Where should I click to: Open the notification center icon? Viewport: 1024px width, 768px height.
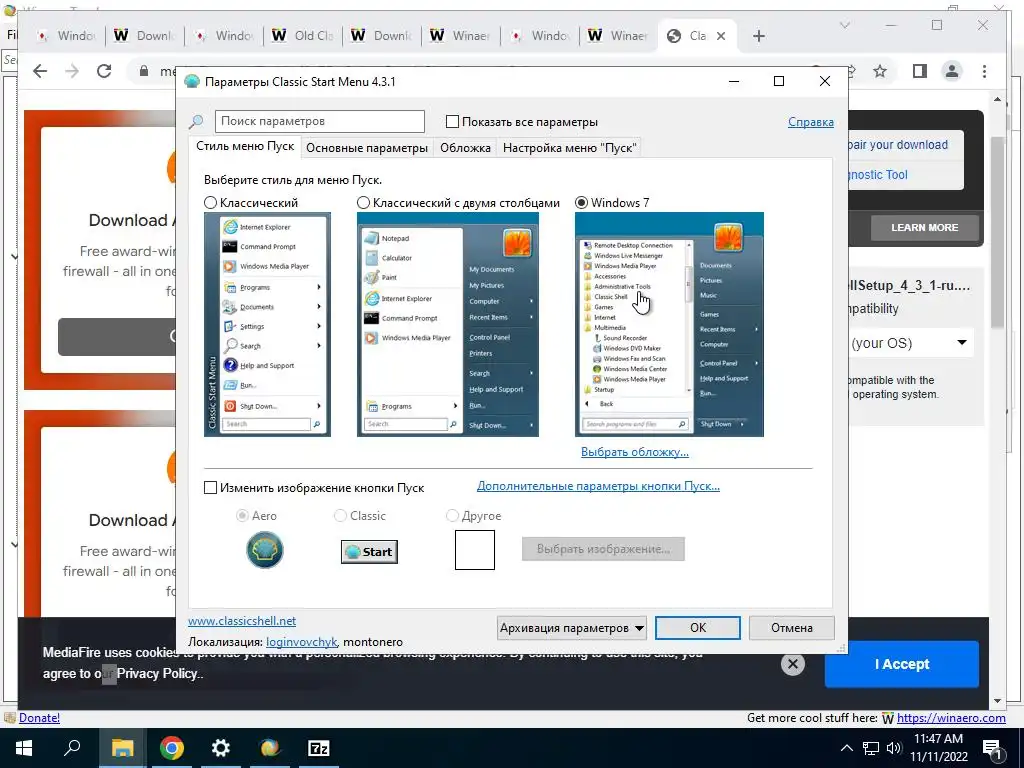pos(992,749)
